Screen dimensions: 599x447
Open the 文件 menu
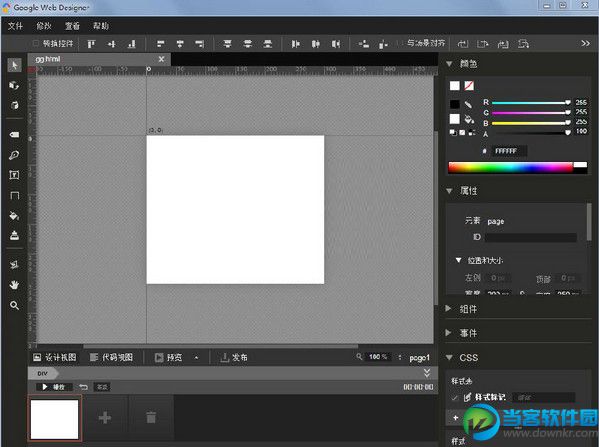(x=15, y=26)
